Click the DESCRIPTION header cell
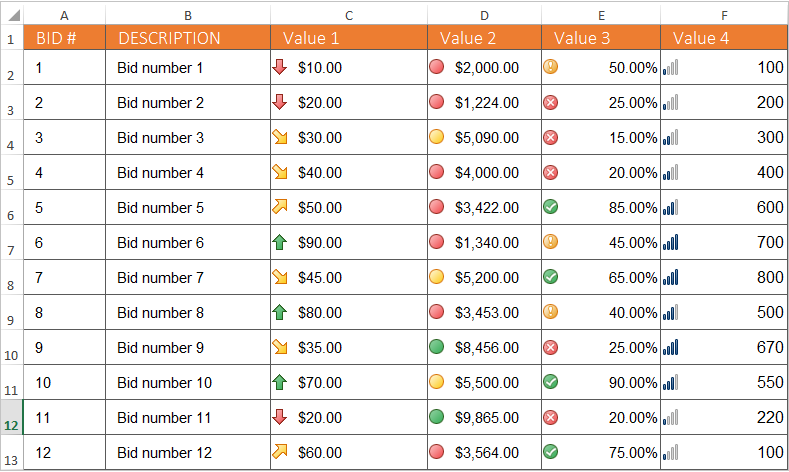789x472 pixels. 188,38
